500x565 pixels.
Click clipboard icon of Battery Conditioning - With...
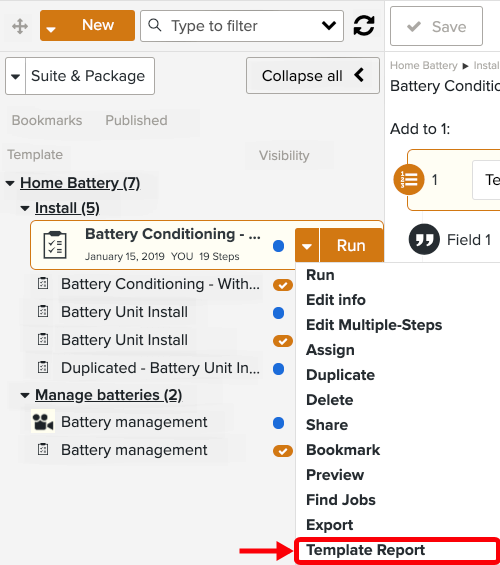[43, 284]
